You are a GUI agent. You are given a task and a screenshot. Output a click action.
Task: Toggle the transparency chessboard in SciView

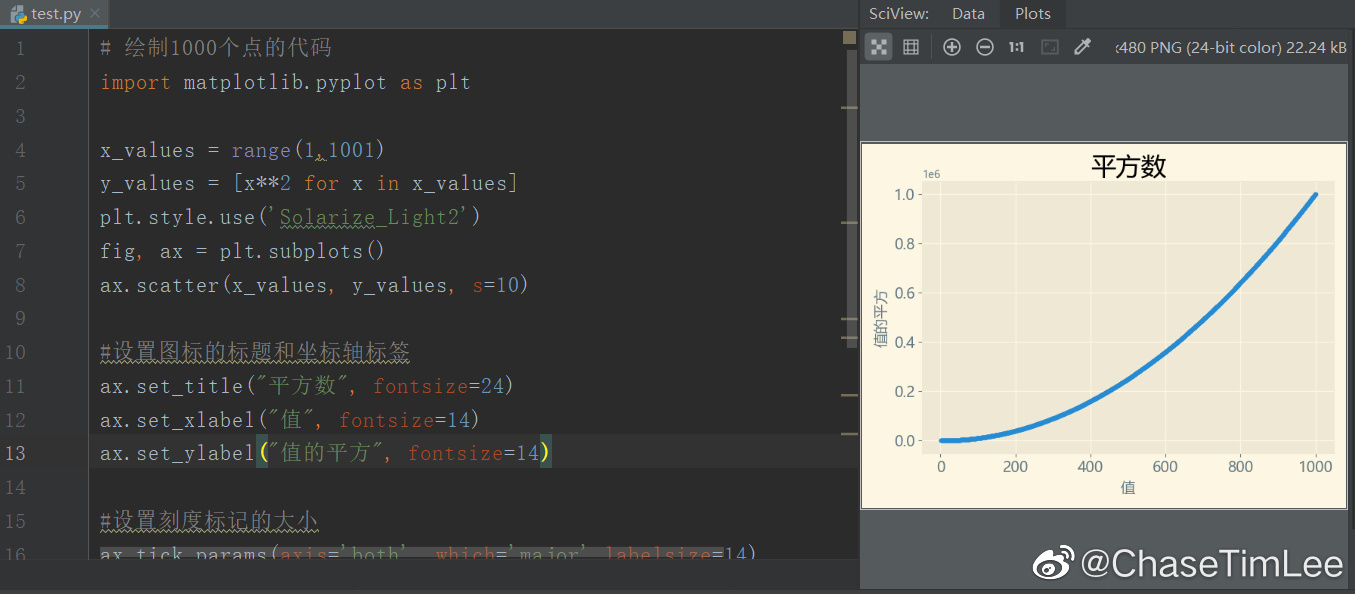click(x=878, y=47)
